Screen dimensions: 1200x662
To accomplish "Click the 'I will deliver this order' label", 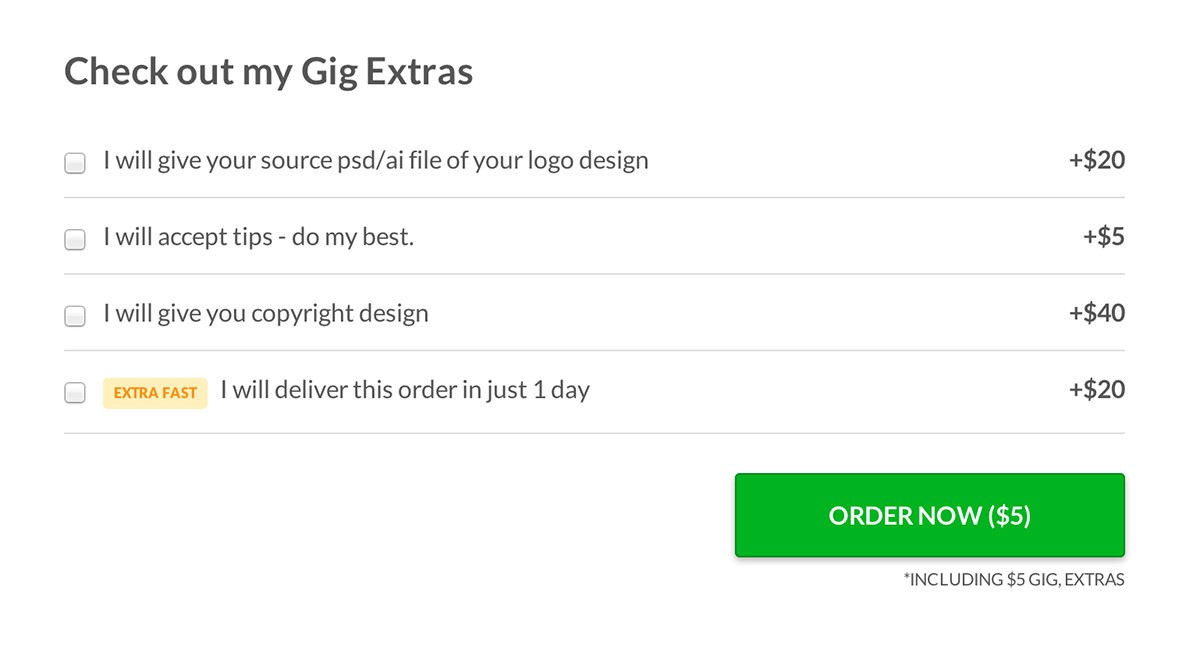I will point(404,389).
